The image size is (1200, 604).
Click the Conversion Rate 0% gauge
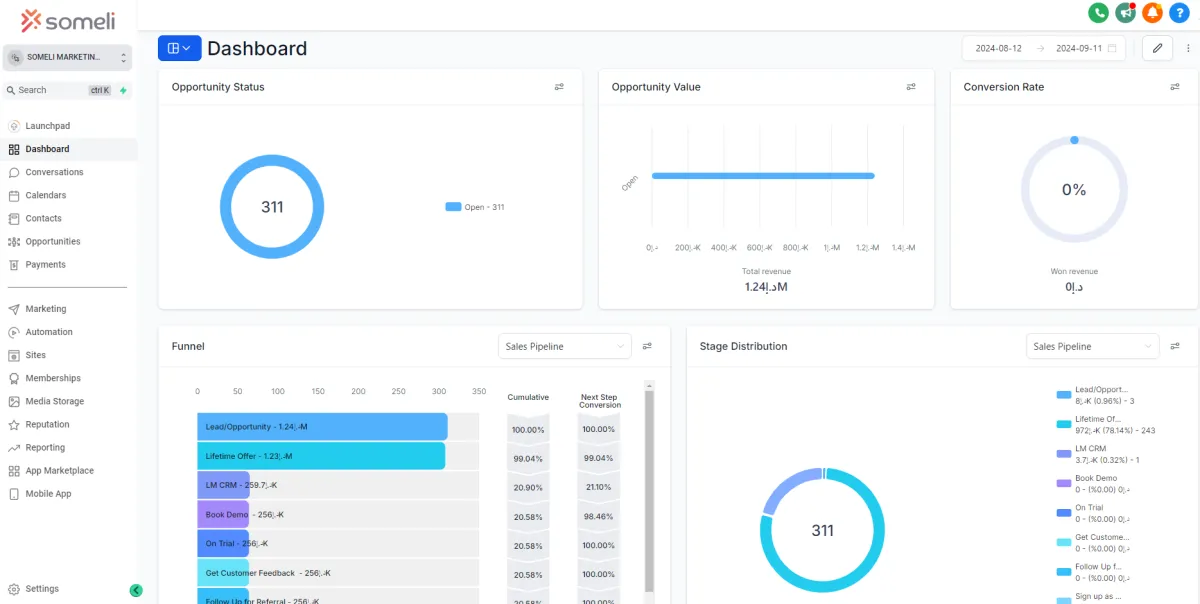click(1074, 189)
